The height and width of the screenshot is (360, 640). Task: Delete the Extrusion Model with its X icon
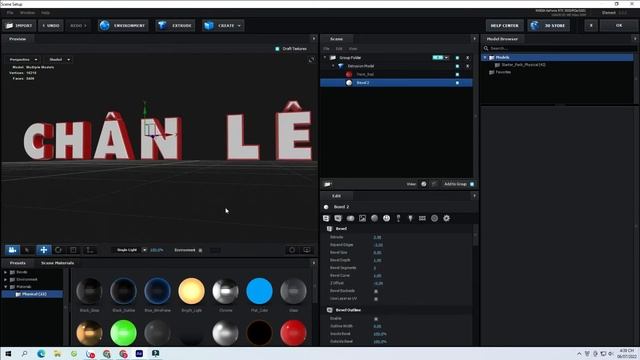pyautogui.click(x=467, y=66)
